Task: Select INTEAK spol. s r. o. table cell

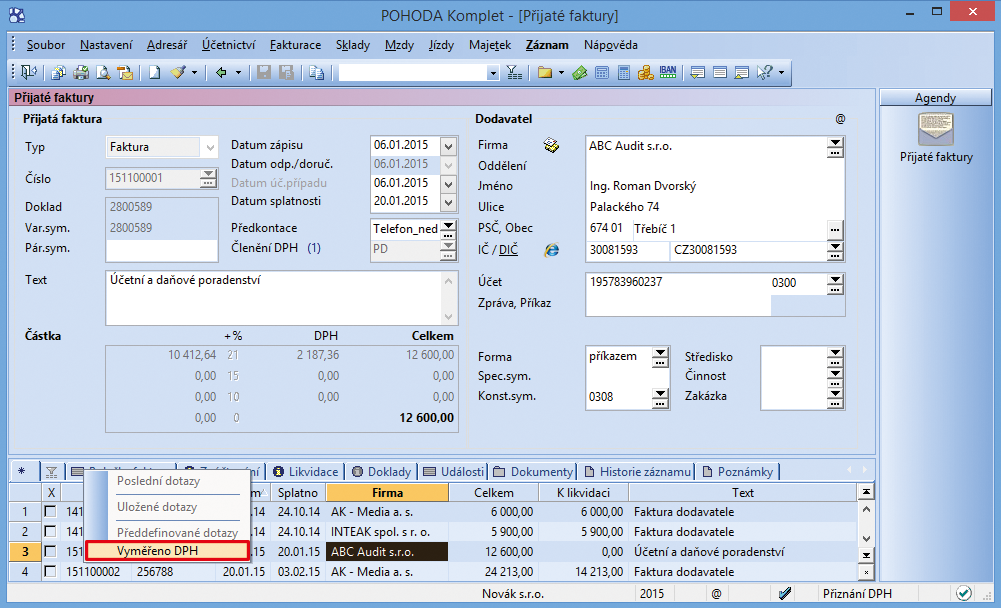Action: pyautogui.click(x=387, y=531)
